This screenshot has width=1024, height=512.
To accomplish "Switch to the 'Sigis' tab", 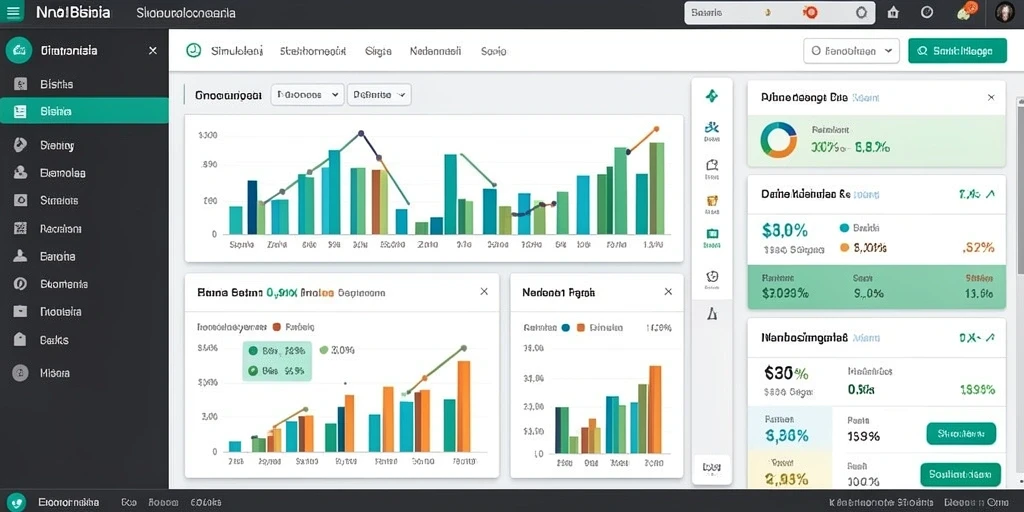I will click(x=378, y=50).
